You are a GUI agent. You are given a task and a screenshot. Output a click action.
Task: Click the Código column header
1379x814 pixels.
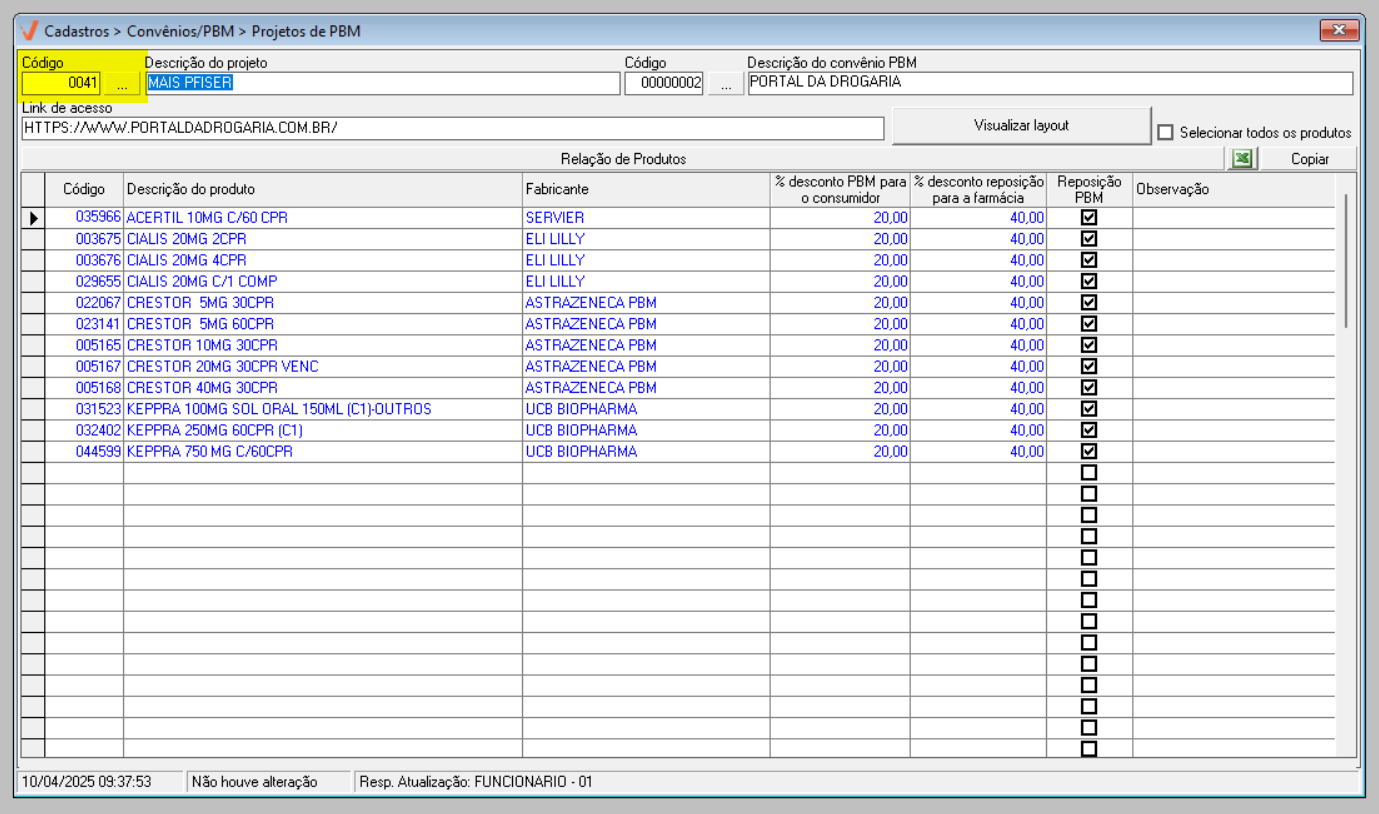[84, 189]
